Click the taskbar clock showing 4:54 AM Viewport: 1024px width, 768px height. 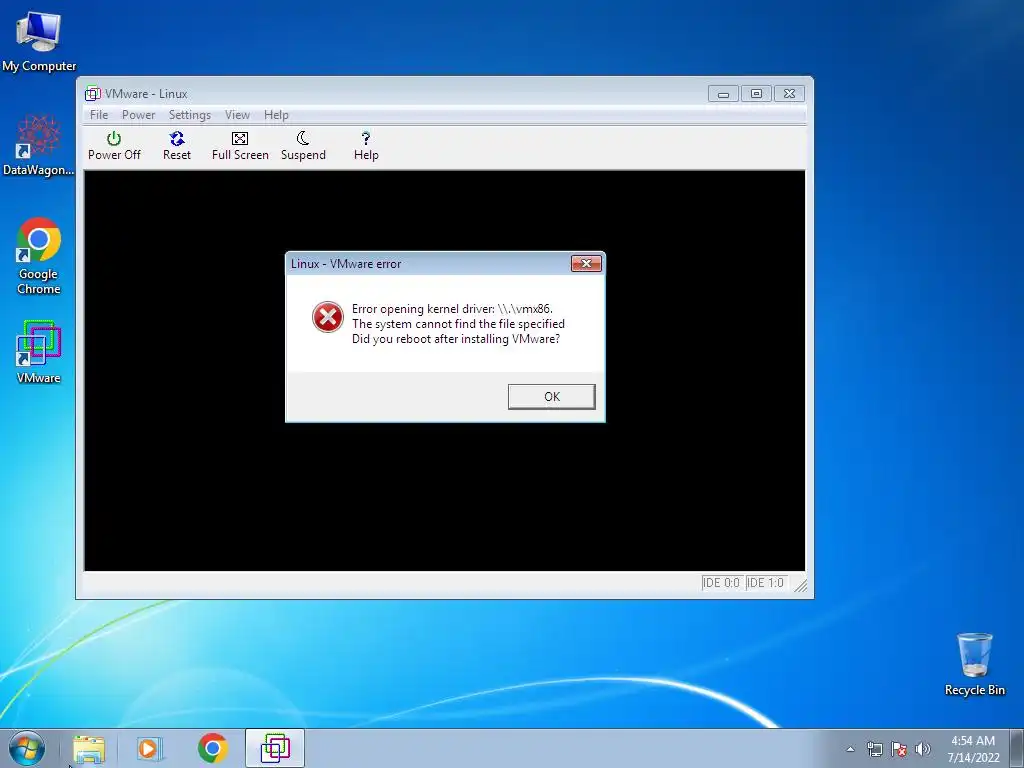click(973, 749)
